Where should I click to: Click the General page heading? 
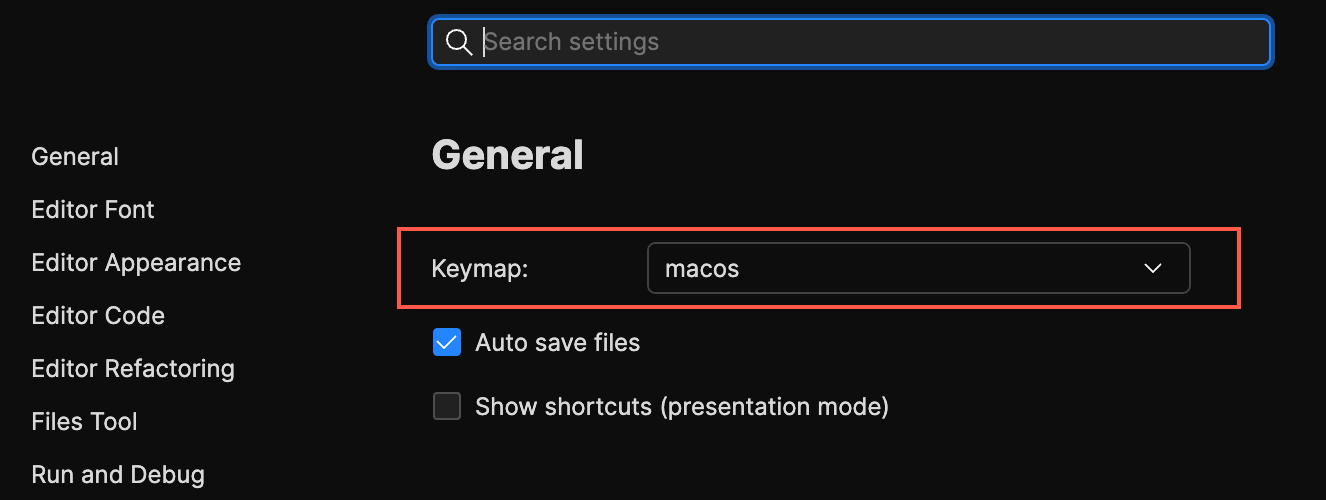click(x=507, y=155)
